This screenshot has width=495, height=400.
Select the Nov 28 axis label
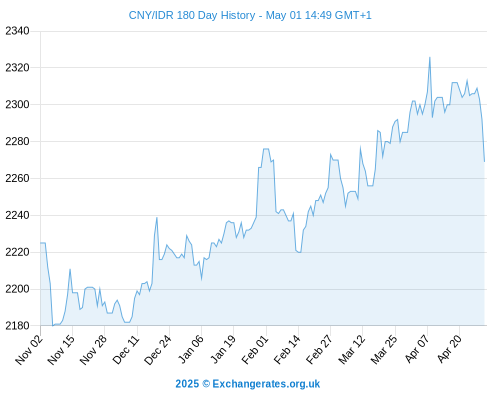click(94, 349)
